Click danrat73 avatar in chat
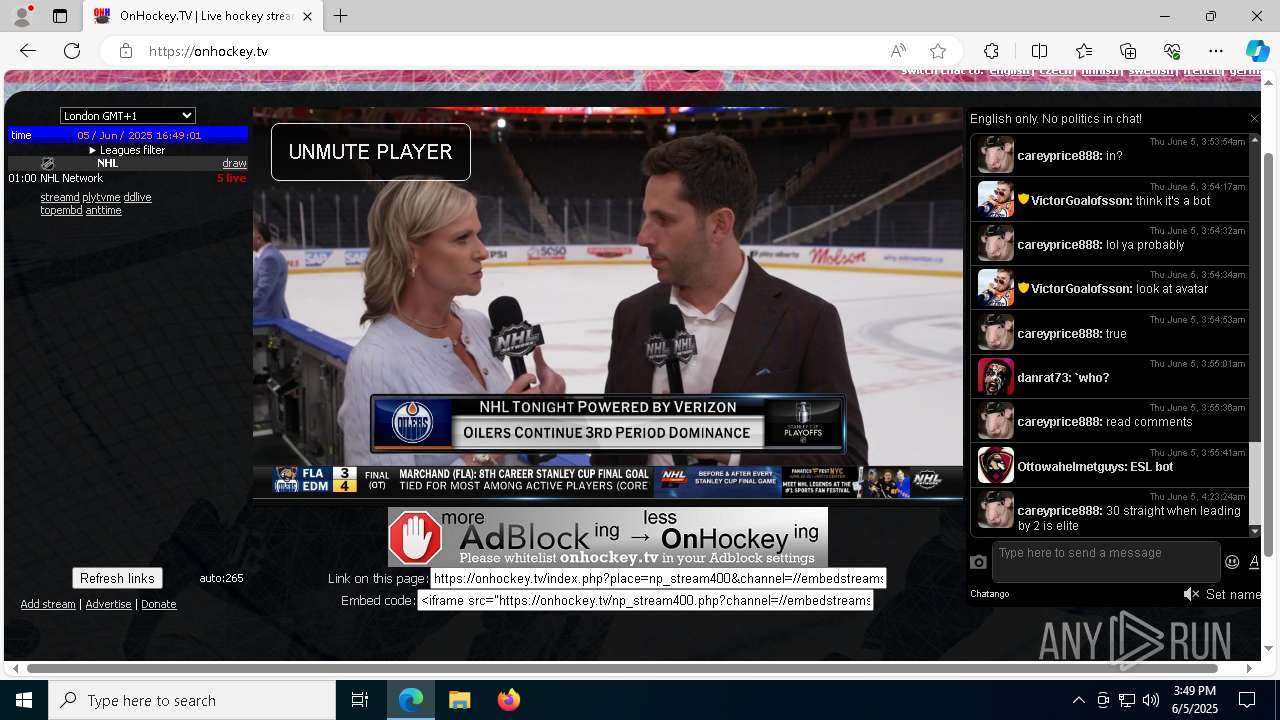Screen dimensions: 1280x720 (995, 376)
